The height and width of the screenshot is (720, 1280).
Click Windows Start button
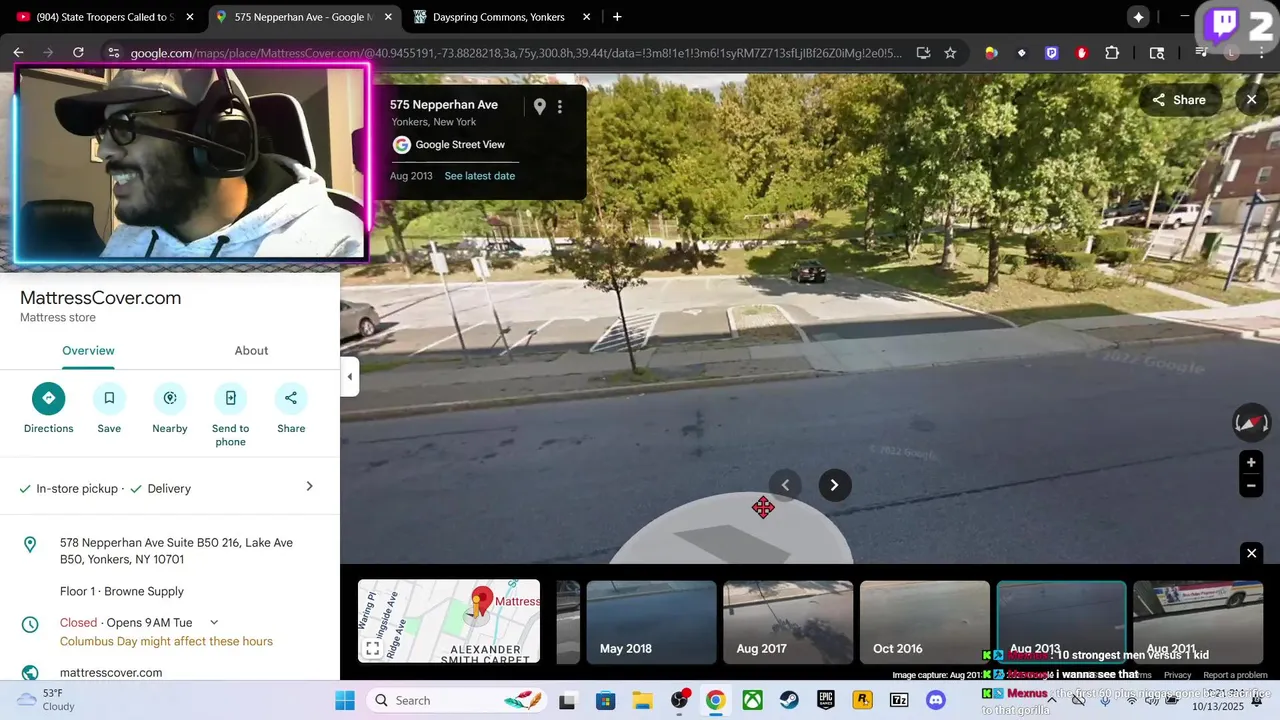[345, 700]
